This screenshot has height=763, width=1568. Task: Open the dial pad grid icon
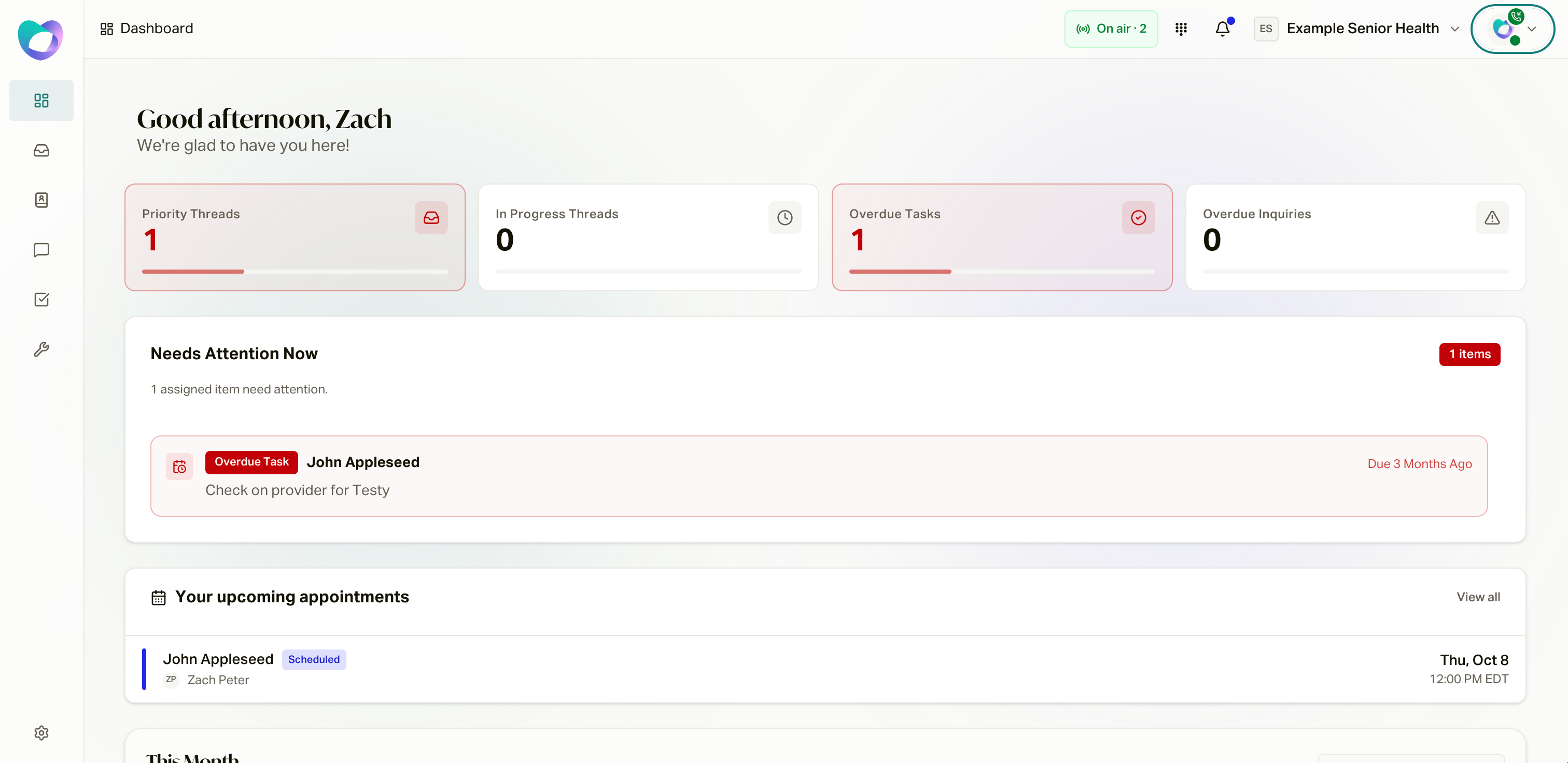pos(1181,29)
